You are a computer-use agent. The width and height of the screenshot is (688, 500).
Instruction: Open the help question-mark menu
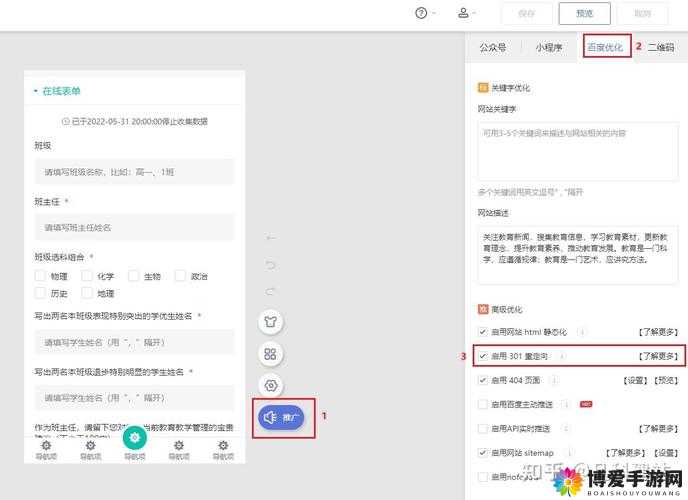coord(421,13)
